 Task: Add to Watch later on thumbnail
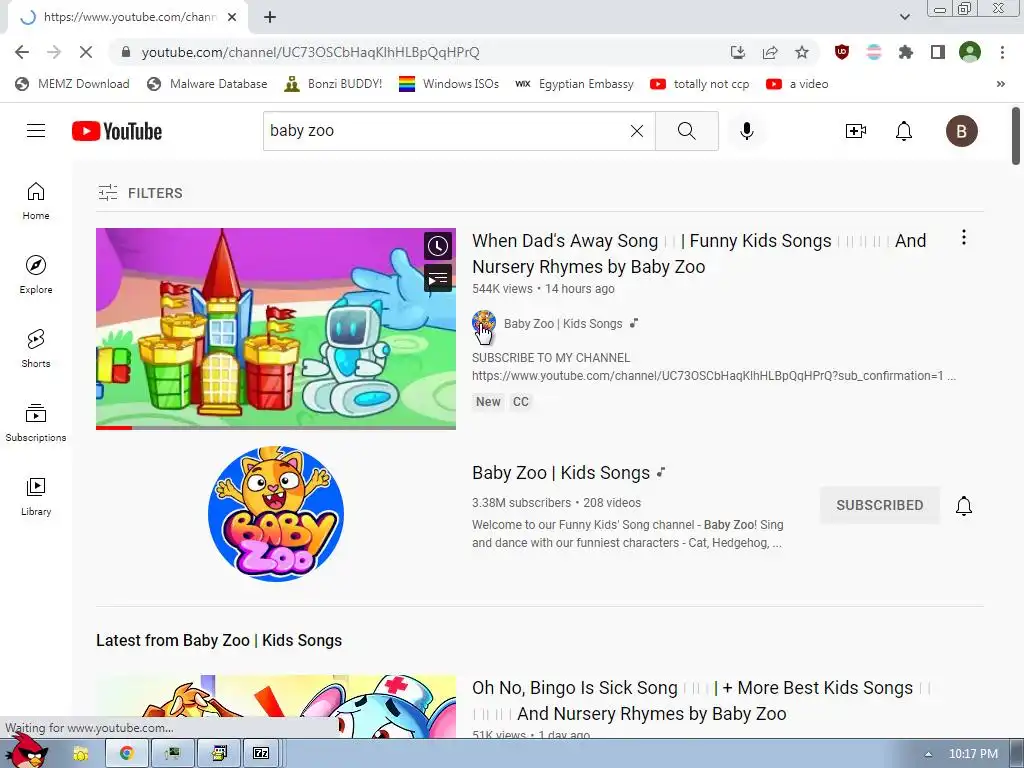438,246
